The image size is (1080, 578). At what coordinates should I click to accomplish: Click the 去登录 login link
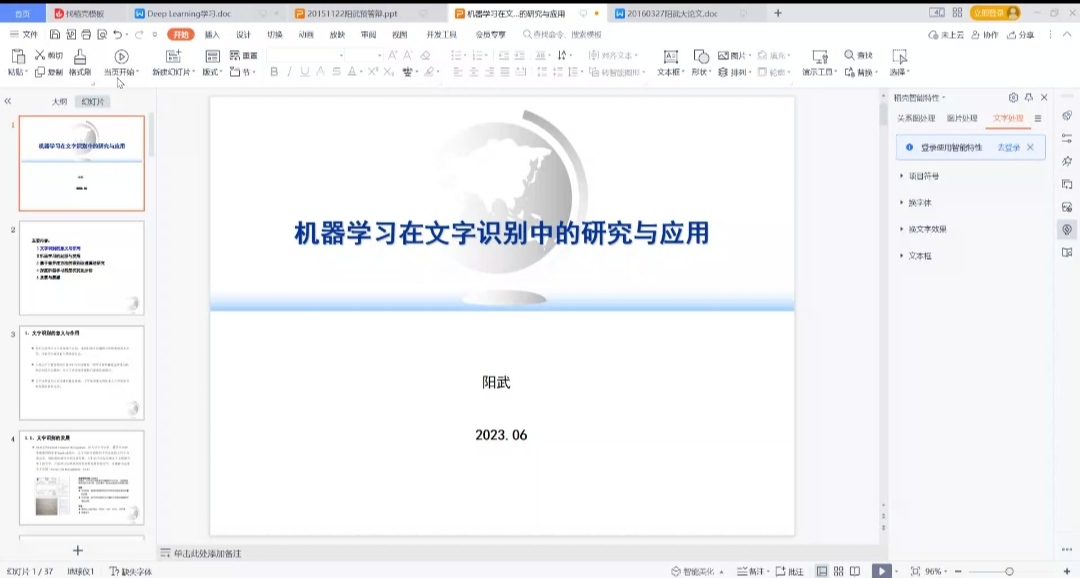(x=1008, y=147)
